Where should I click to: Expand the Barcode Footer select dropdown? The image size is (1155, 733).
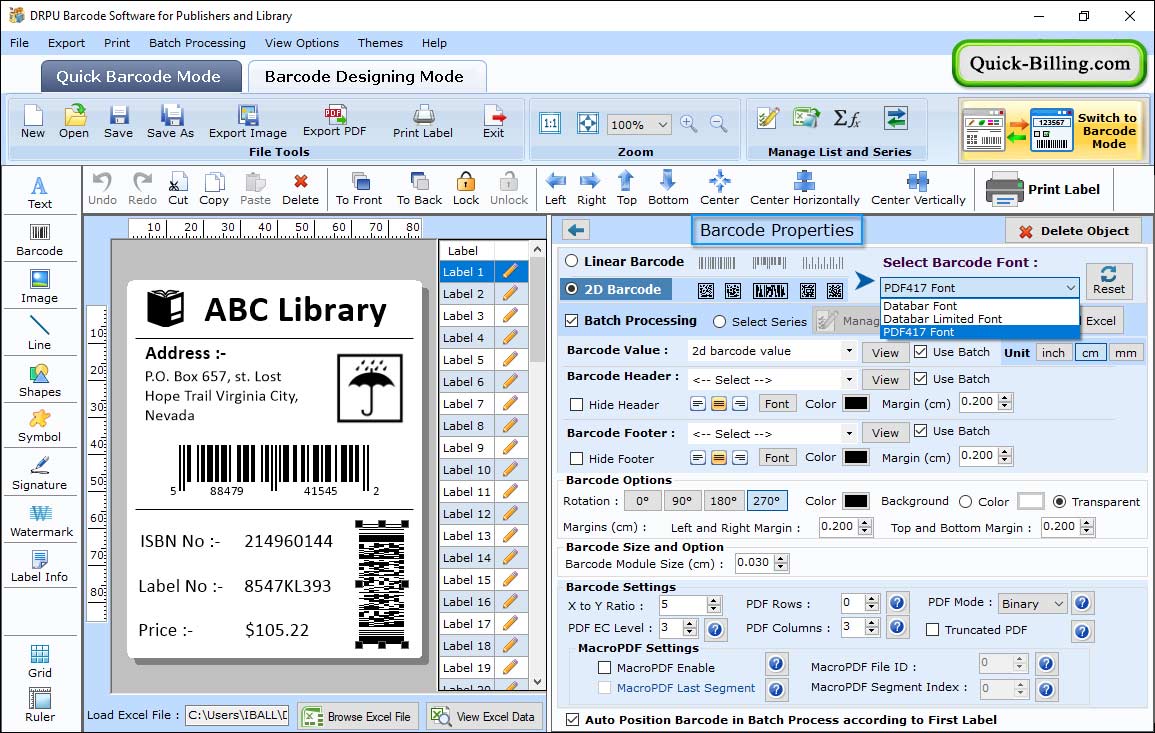(x=849, y=433)
